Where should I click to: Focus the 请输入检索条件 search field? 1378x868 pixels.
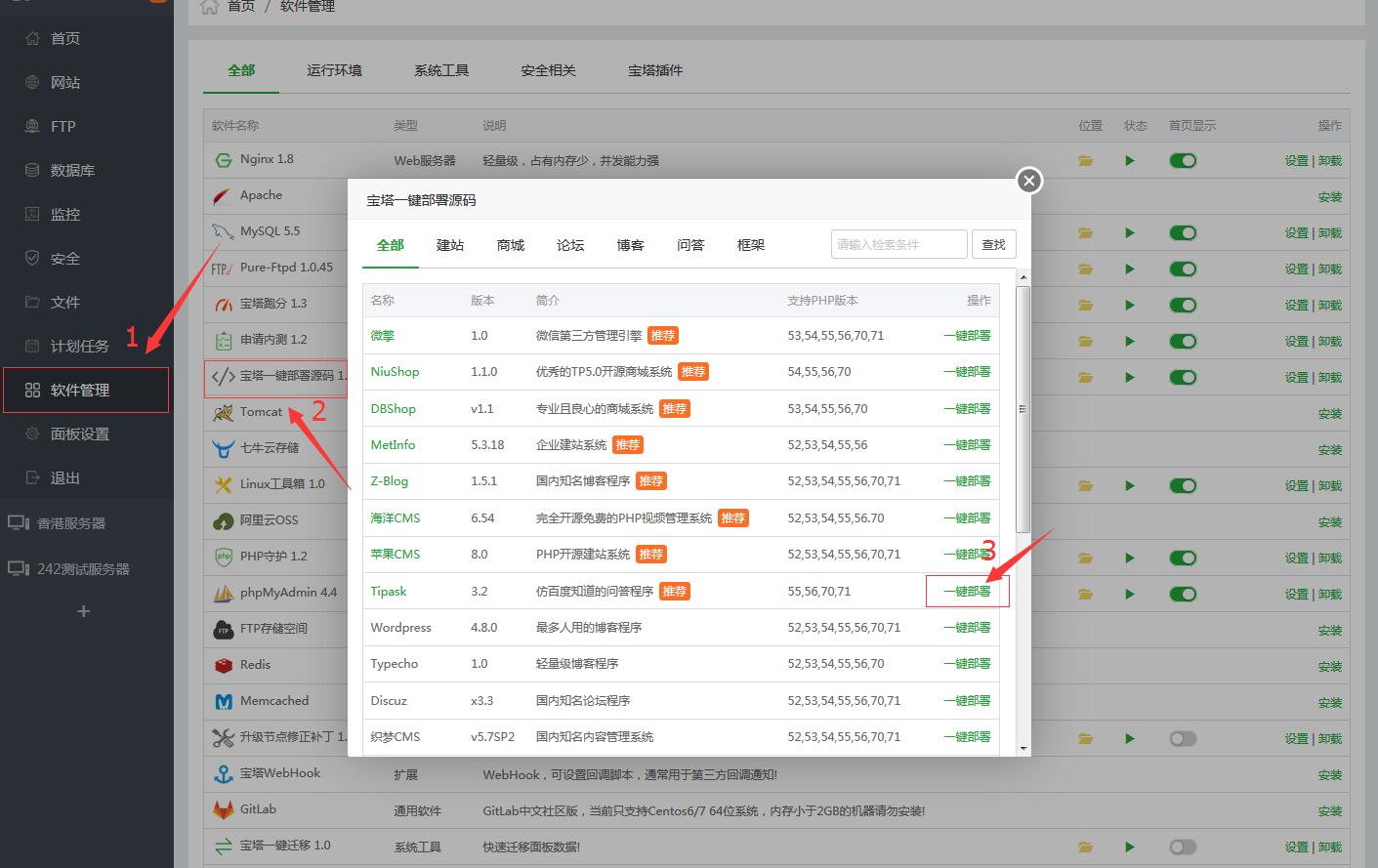coord(899,244)
